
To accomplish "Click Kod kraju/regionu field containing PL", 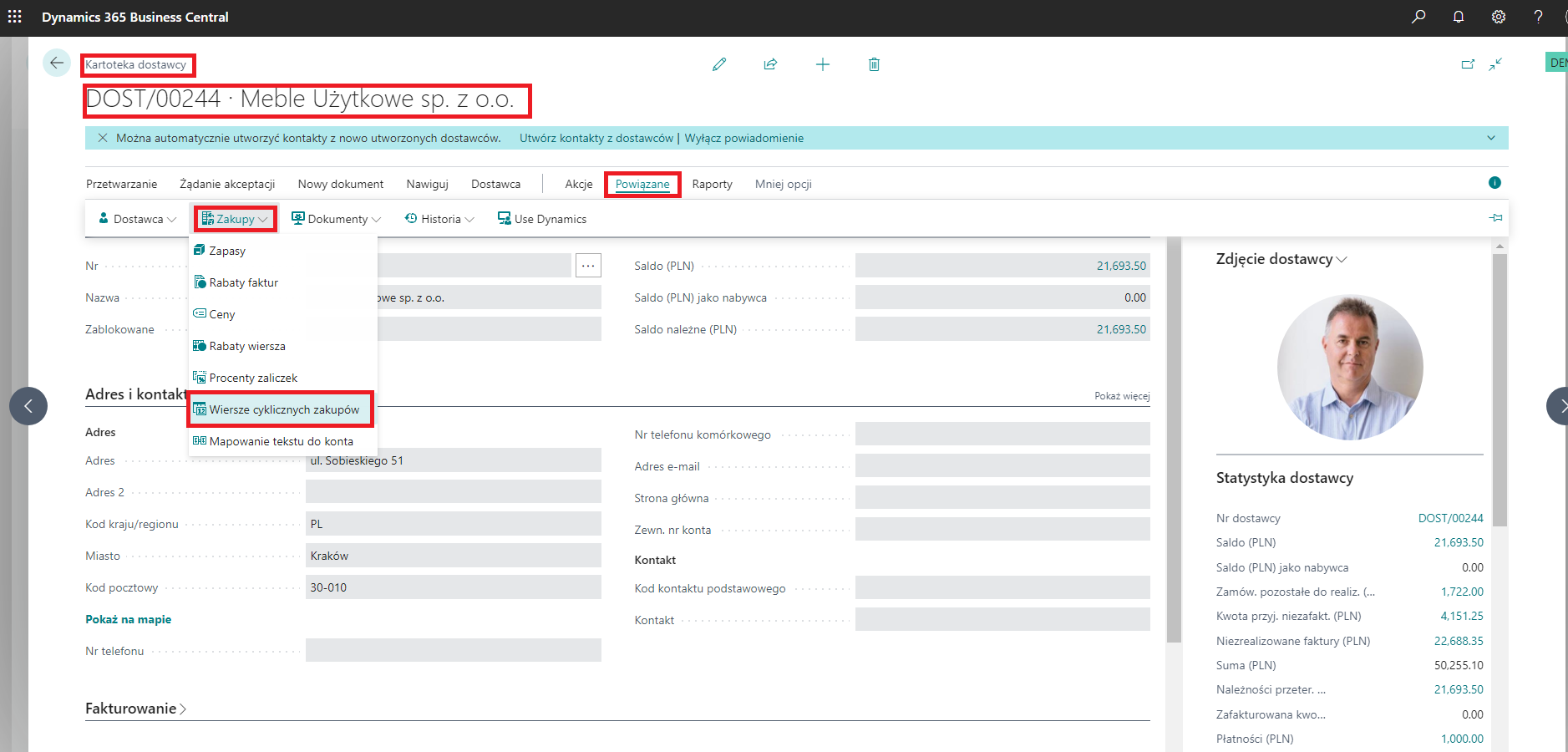I will [454, 524].
